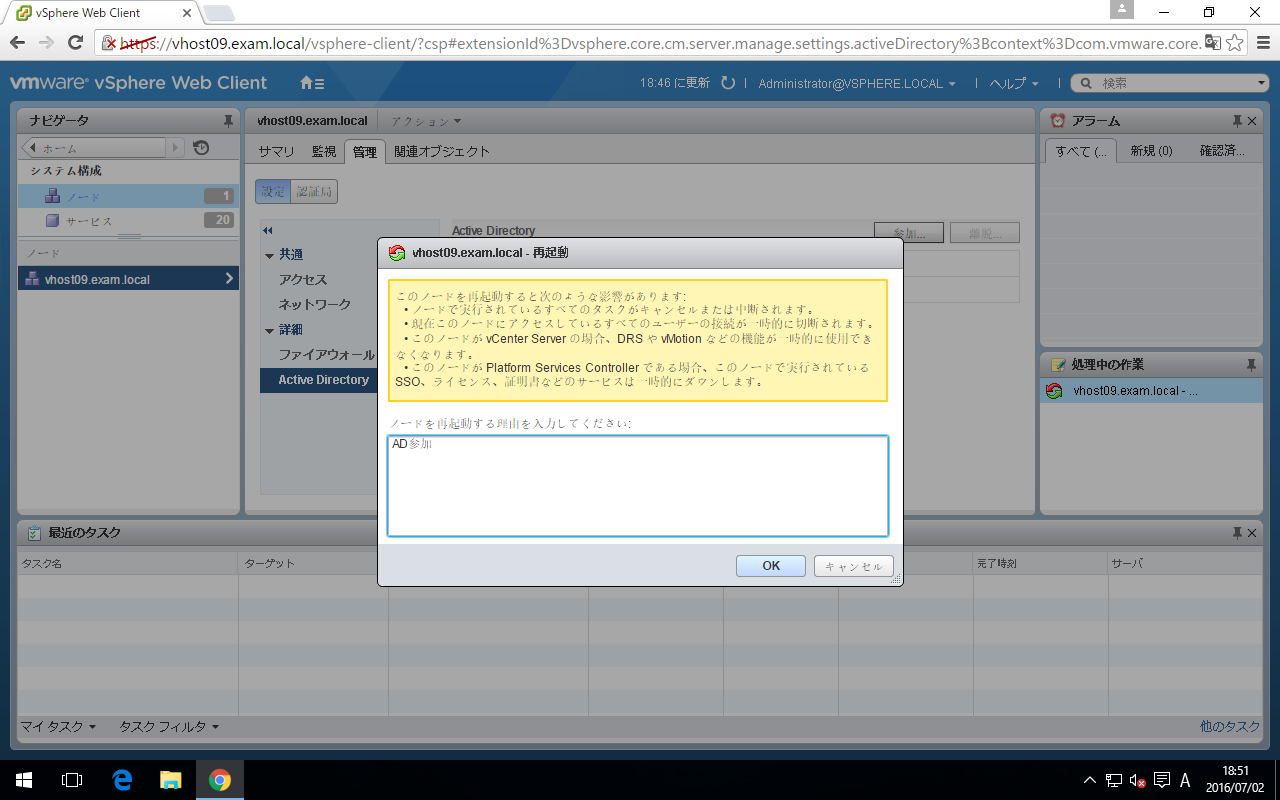
Task: Click the dialog resize grip corner
Action: 896,579
